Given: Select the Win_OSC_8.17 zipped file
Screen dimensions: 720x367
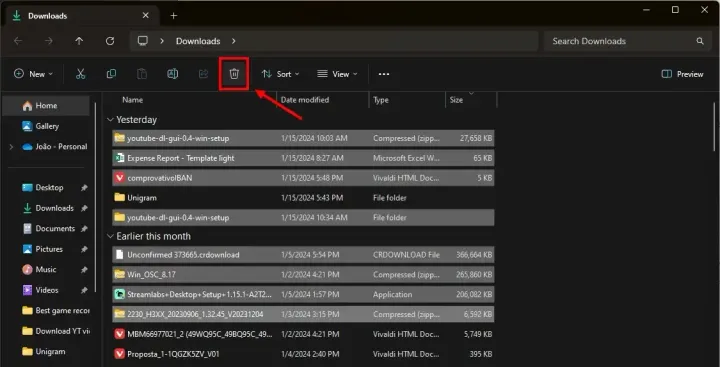Looking at the screenshot, I should [x=303, y=275].
